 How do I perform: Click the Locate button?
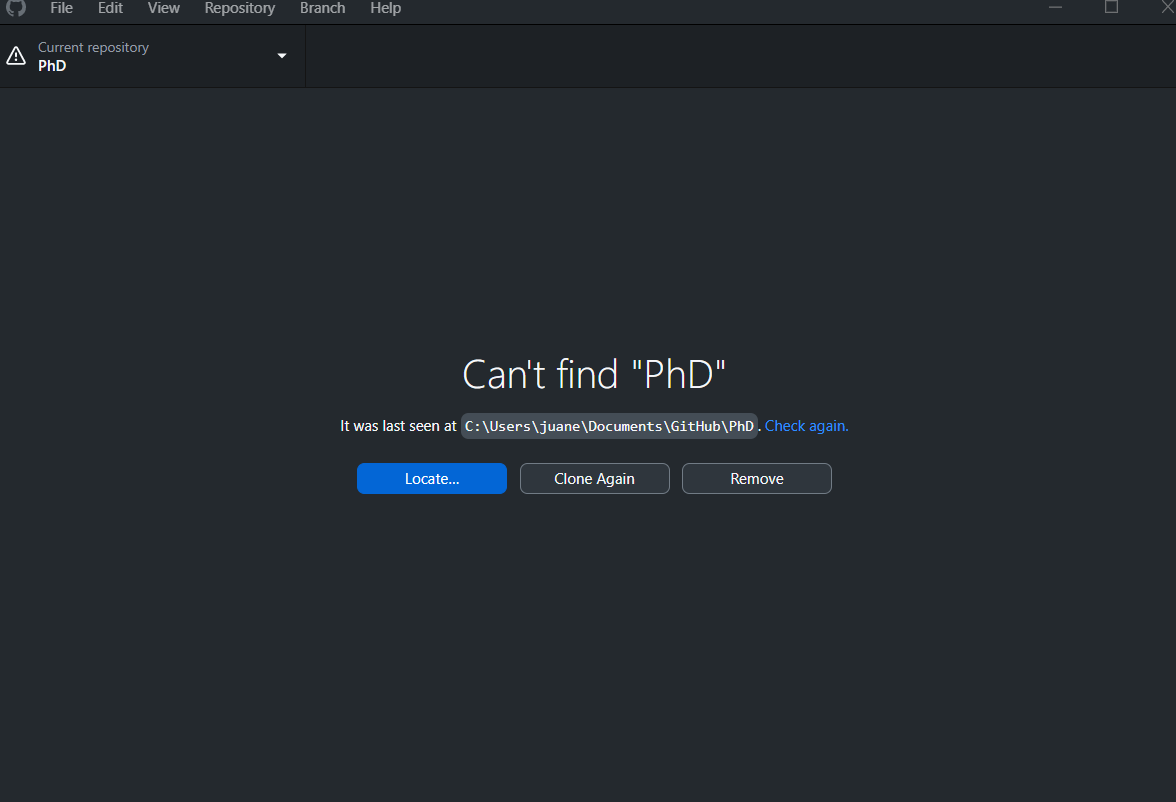coord(431,478)
